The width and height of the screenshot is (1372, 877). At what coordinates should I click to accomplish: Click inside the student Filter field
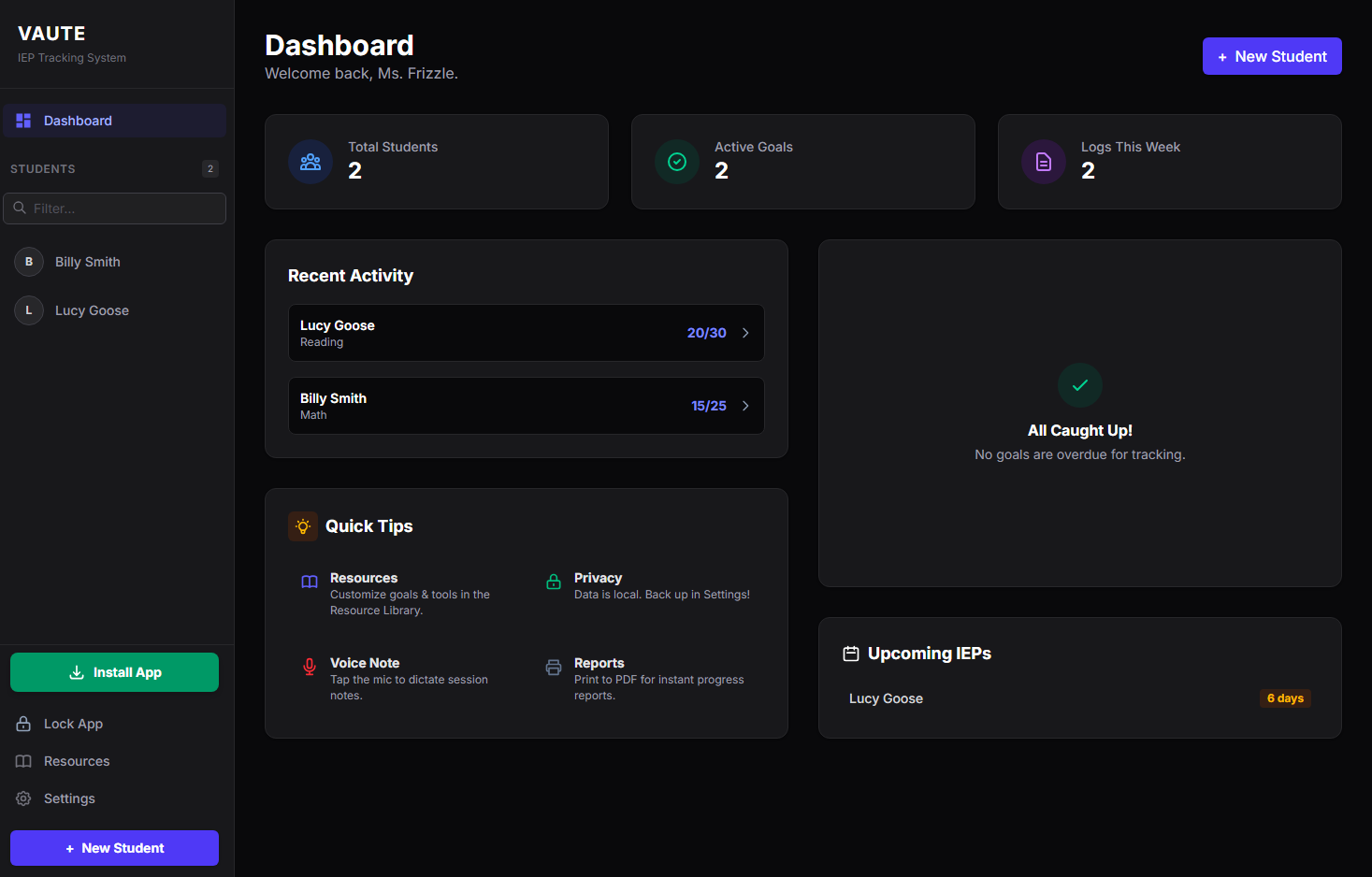pos(114,208)
